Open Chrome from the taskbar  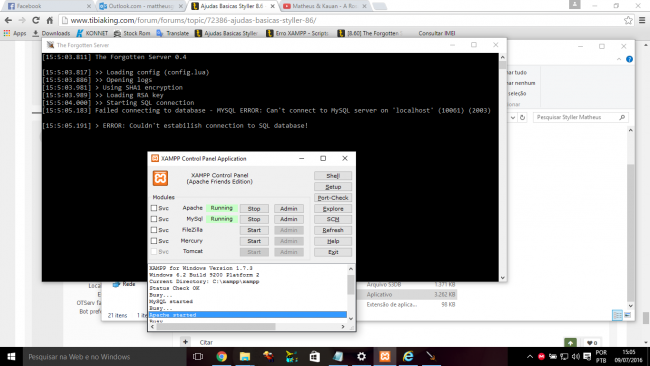pos(221,356)
